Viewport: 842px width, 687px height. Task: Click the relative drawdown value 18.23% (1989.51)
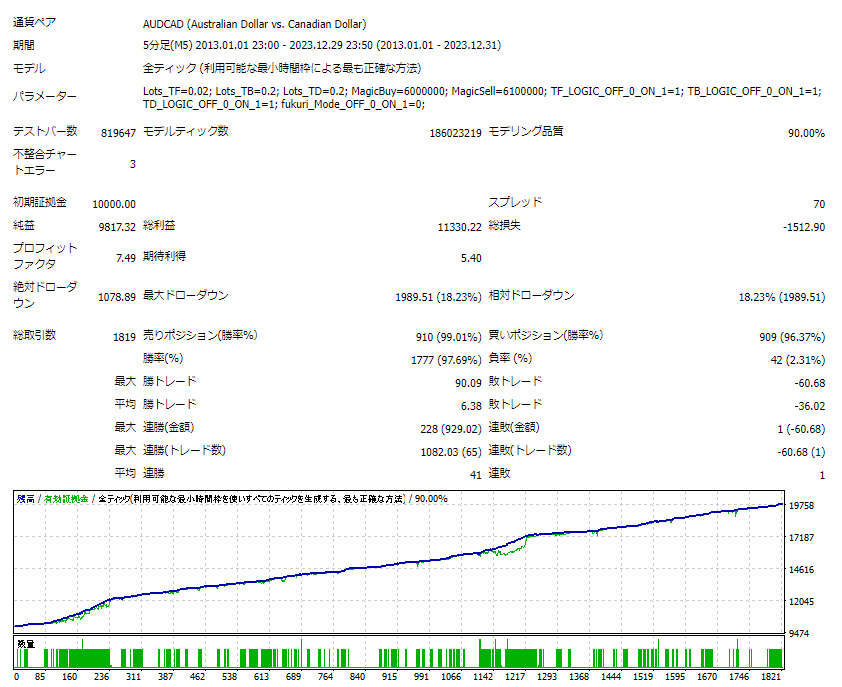782,297
